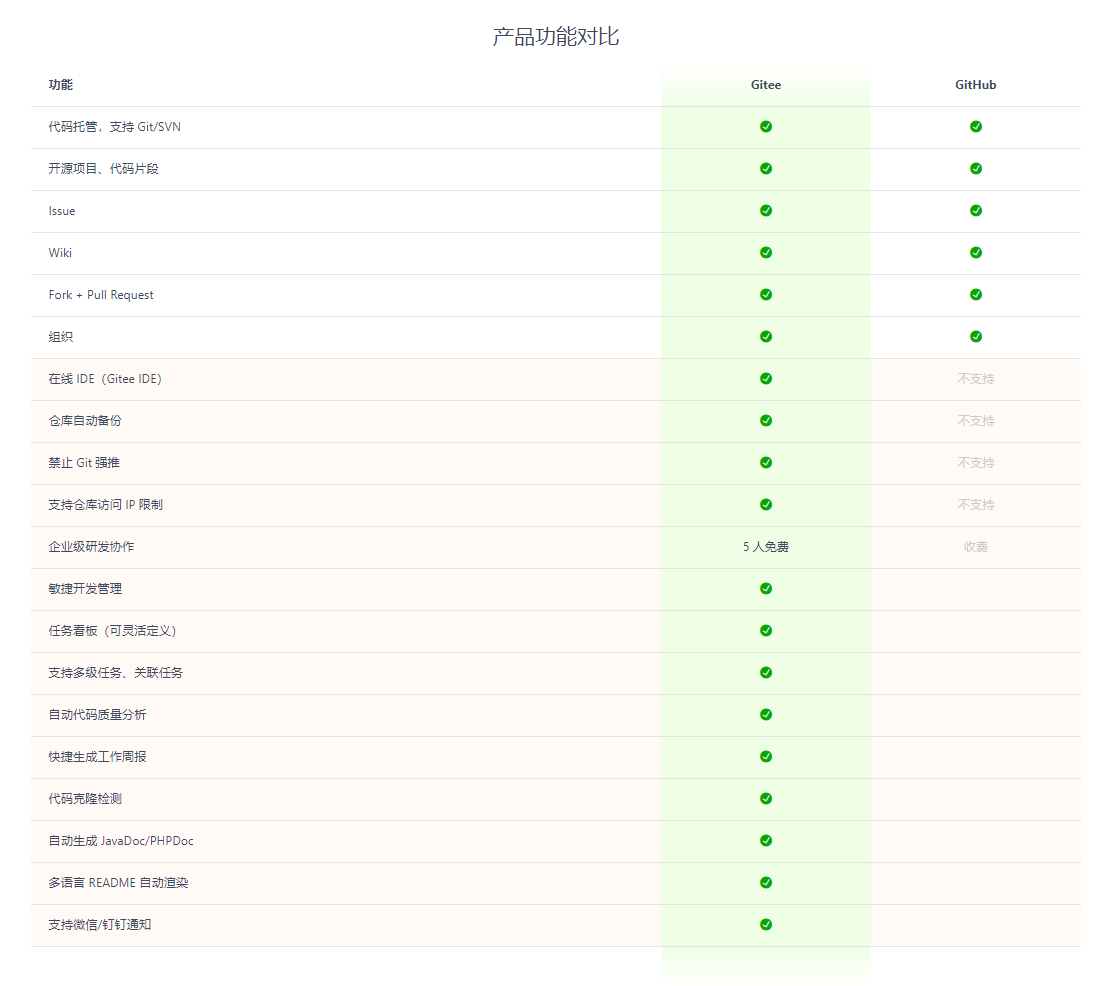
Task: Click Gitee checkmark in 开源项目、代码片段 row
Action: [x=766, y=168]
